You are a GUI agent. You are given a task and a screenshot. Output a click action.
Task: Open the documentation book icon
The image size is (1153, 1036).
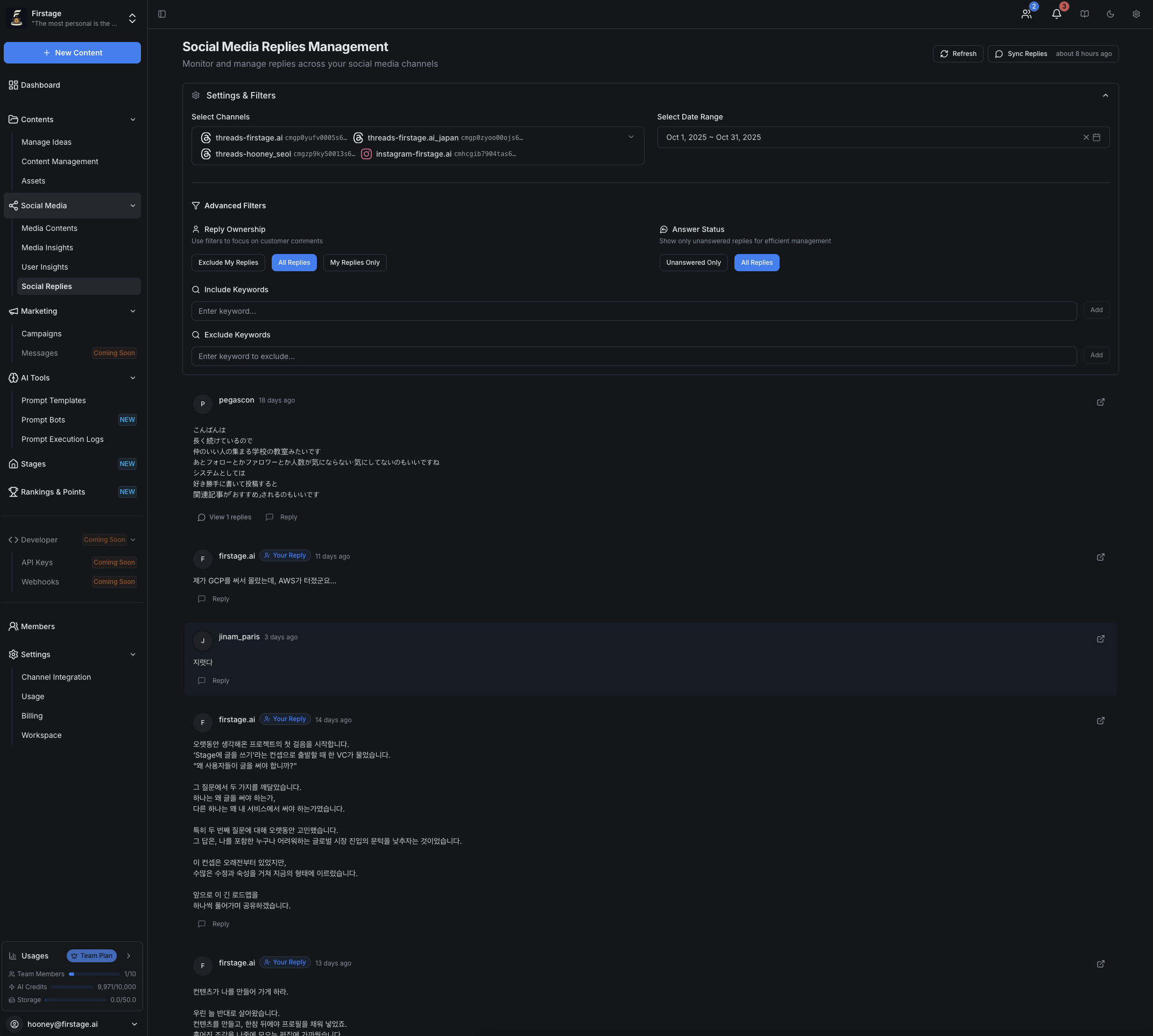pos(1085,13)
